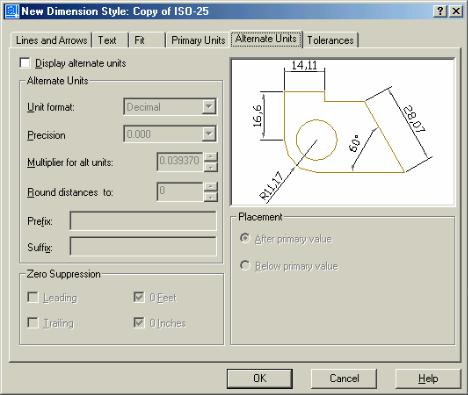Toggle the 0 Inches checkbox
Viewport: 468px width, 395px height.
click(139, 322)
